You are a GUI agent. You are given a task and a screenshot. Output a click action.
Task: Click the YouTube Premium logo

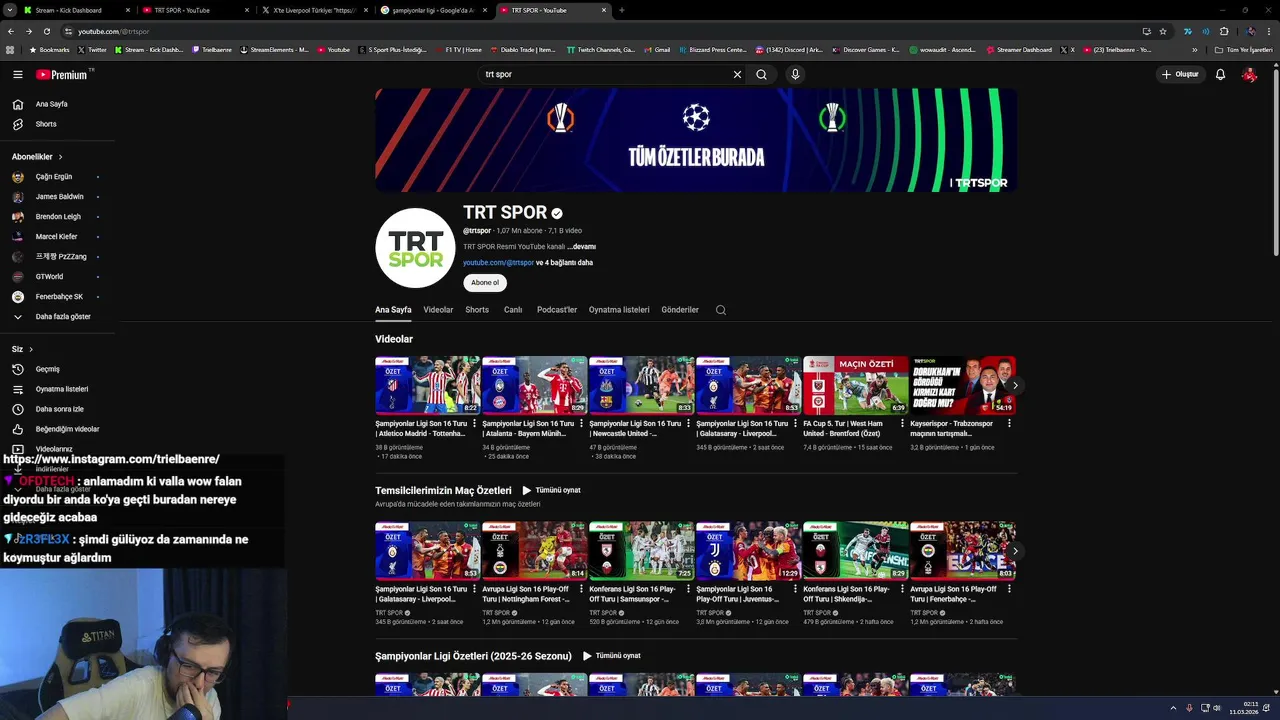coord(64,74)
